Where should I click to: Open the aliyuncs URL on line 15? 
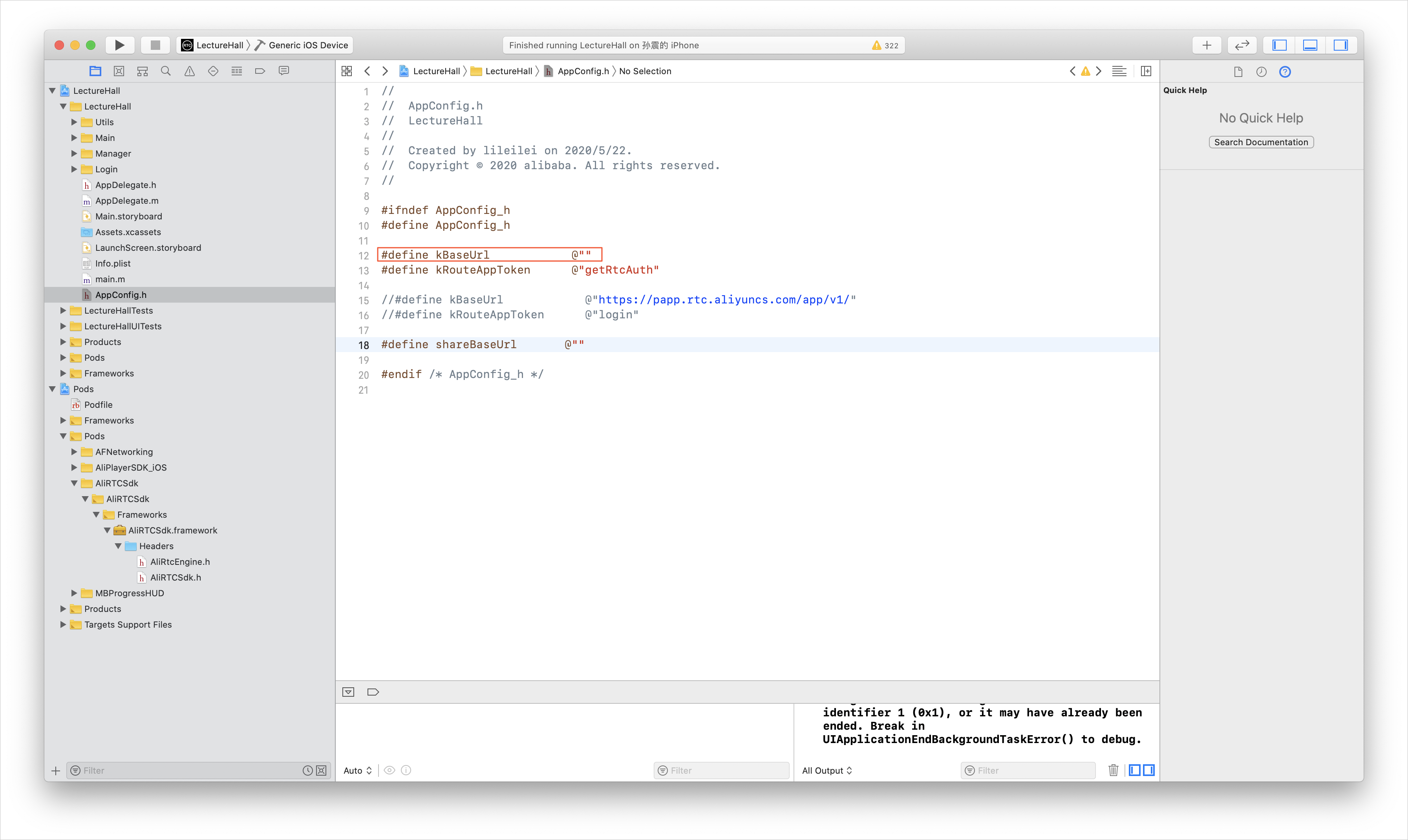pyautogui.click(x=724, y=299)
